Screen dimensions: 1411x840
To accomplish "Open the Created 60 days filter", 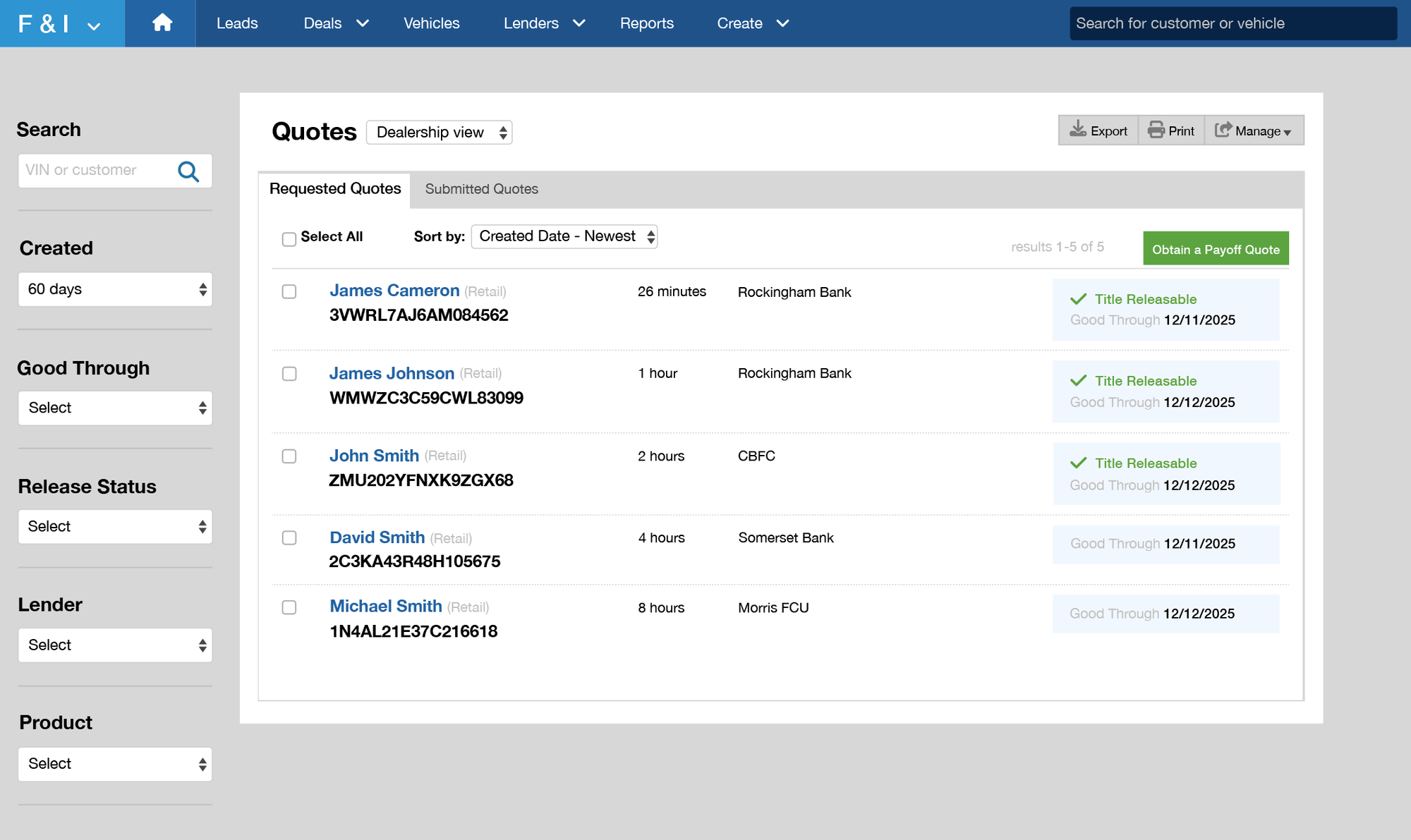I will (x=115, y=289).
